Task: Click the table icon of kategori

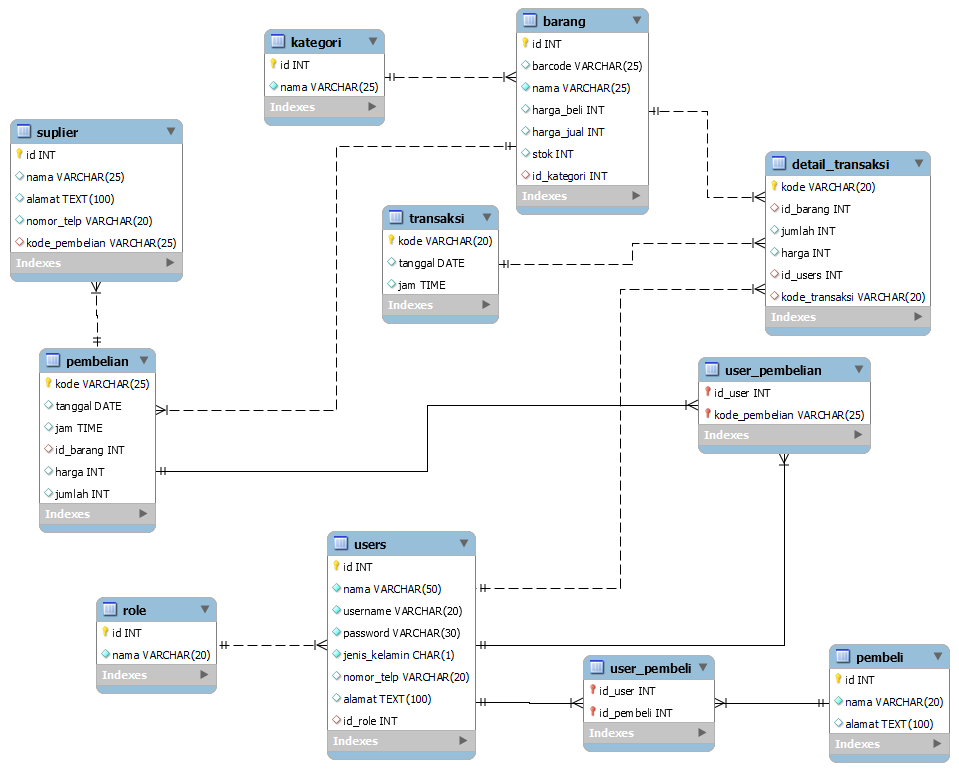Action: [x=277, y=41]
